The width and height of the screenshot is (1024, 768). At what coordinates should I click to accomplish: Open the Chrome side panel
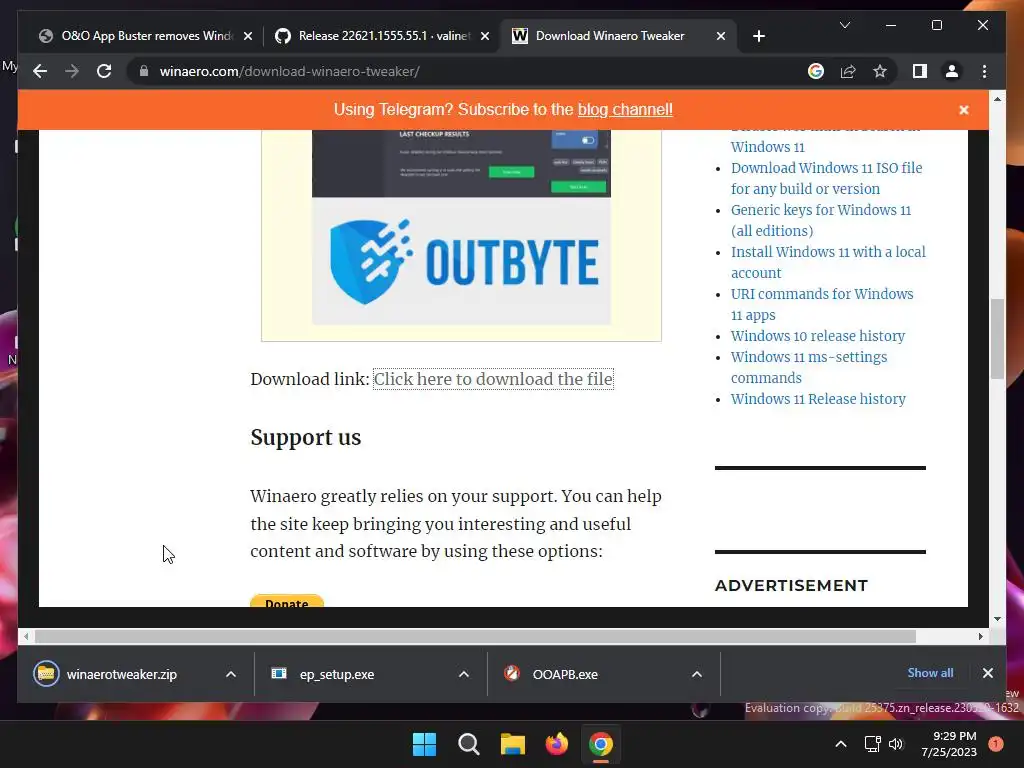coord(920,71)
